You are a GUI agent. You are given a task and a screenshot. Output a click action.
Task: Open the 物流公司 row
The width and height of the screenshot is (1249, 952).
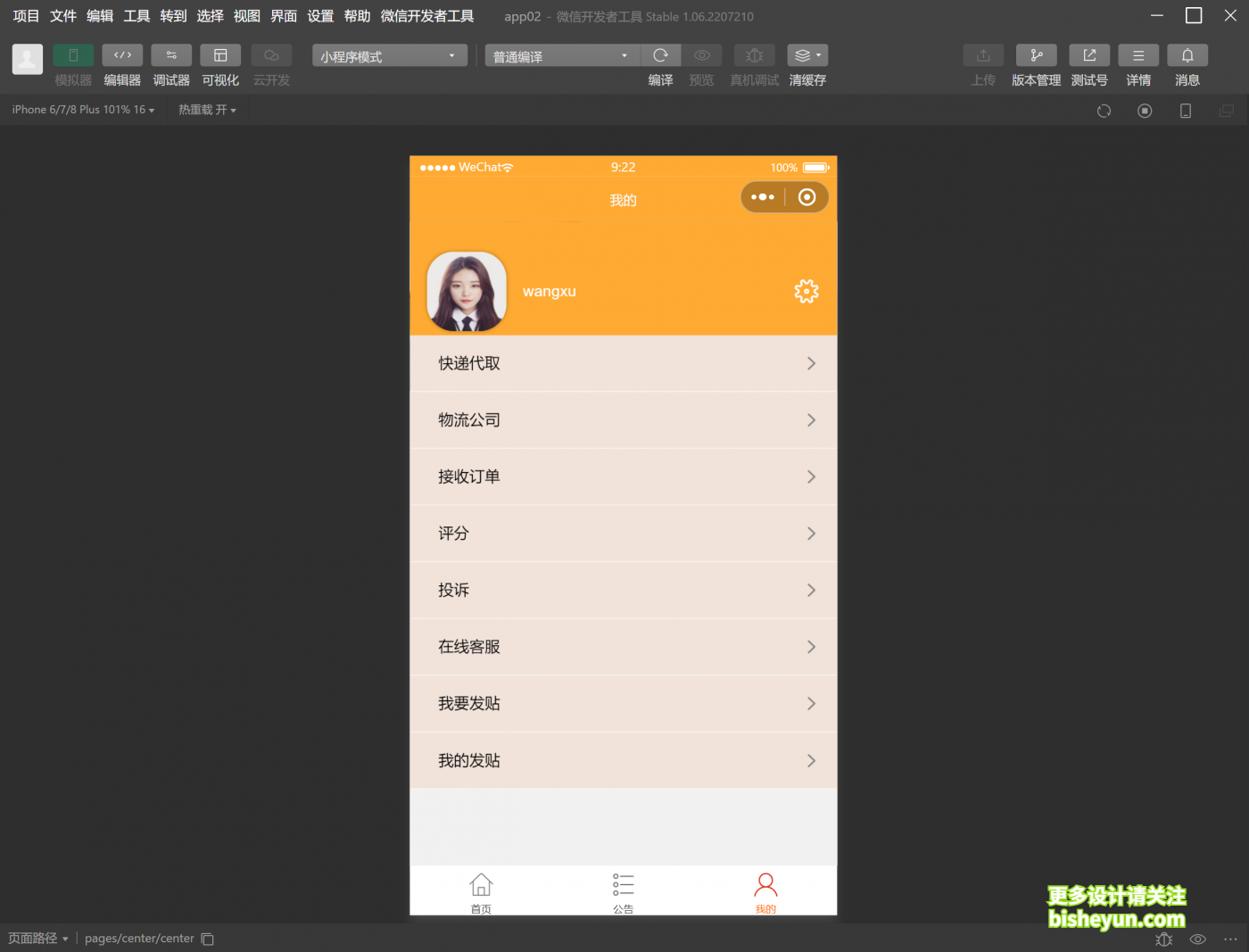(624, 420)
